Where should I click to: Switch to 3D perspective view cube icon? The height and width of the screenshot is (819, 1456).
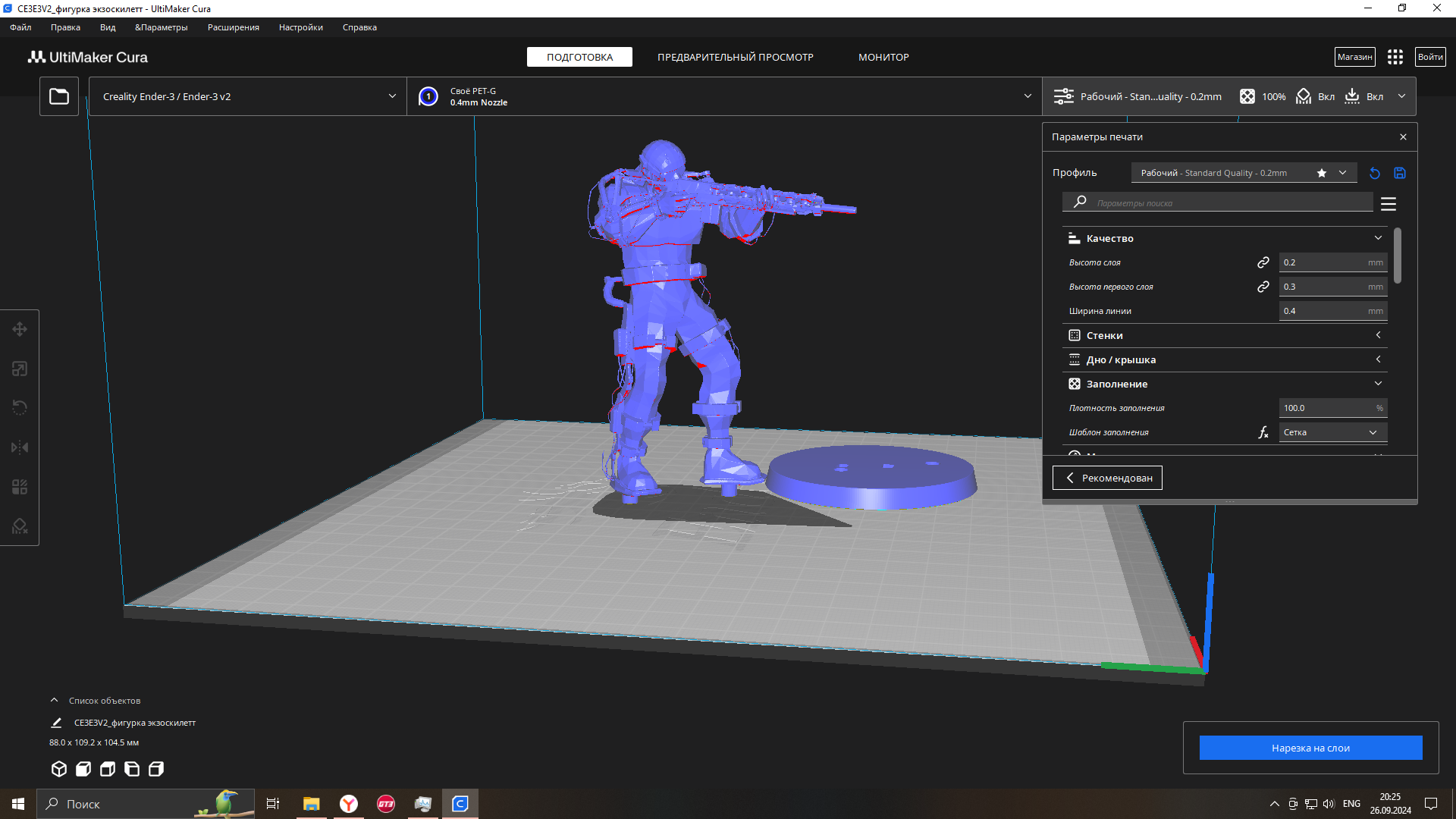coord(59,769)
